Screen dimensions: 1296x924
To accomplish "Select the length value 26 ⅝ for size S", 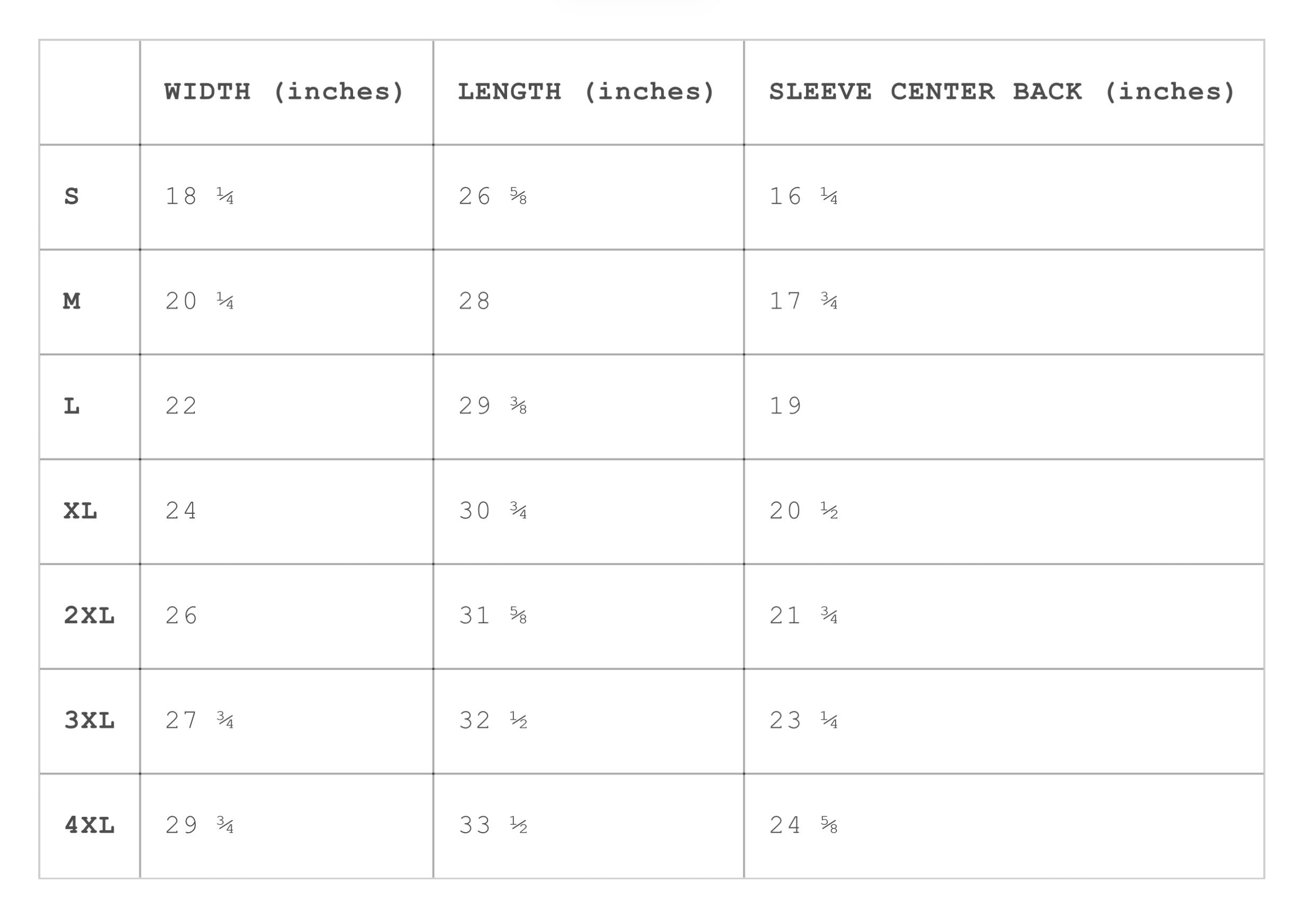I will pos(492,197).
